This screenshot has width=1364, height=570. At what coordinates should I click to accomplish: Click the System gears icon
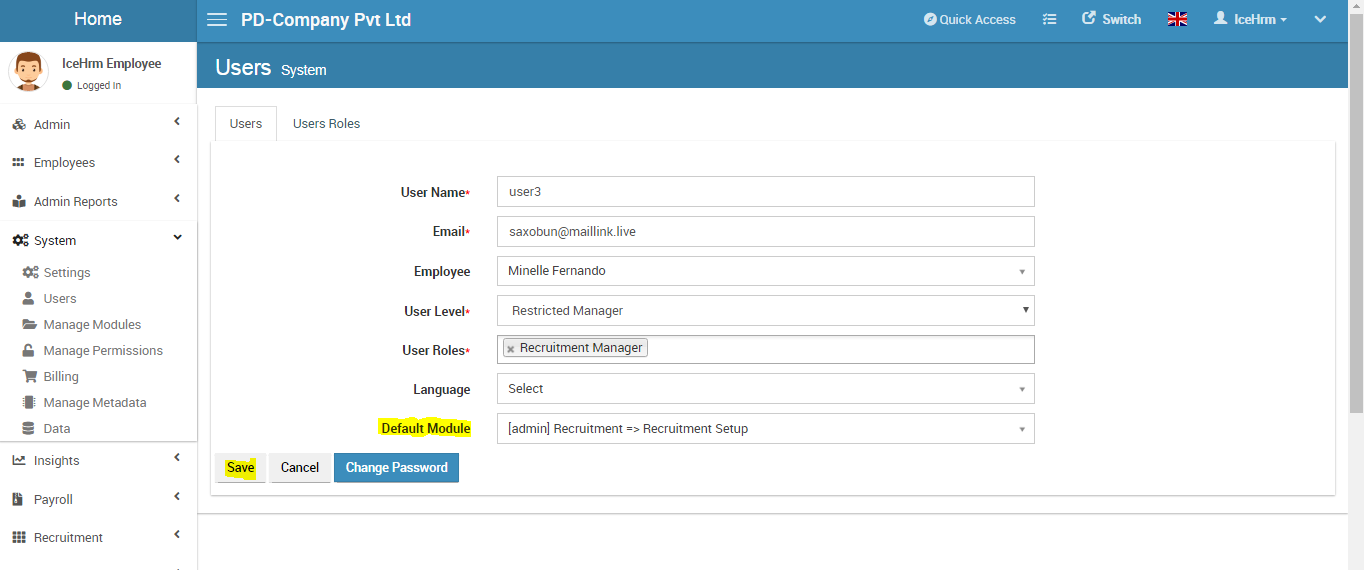tap(20, 240)
